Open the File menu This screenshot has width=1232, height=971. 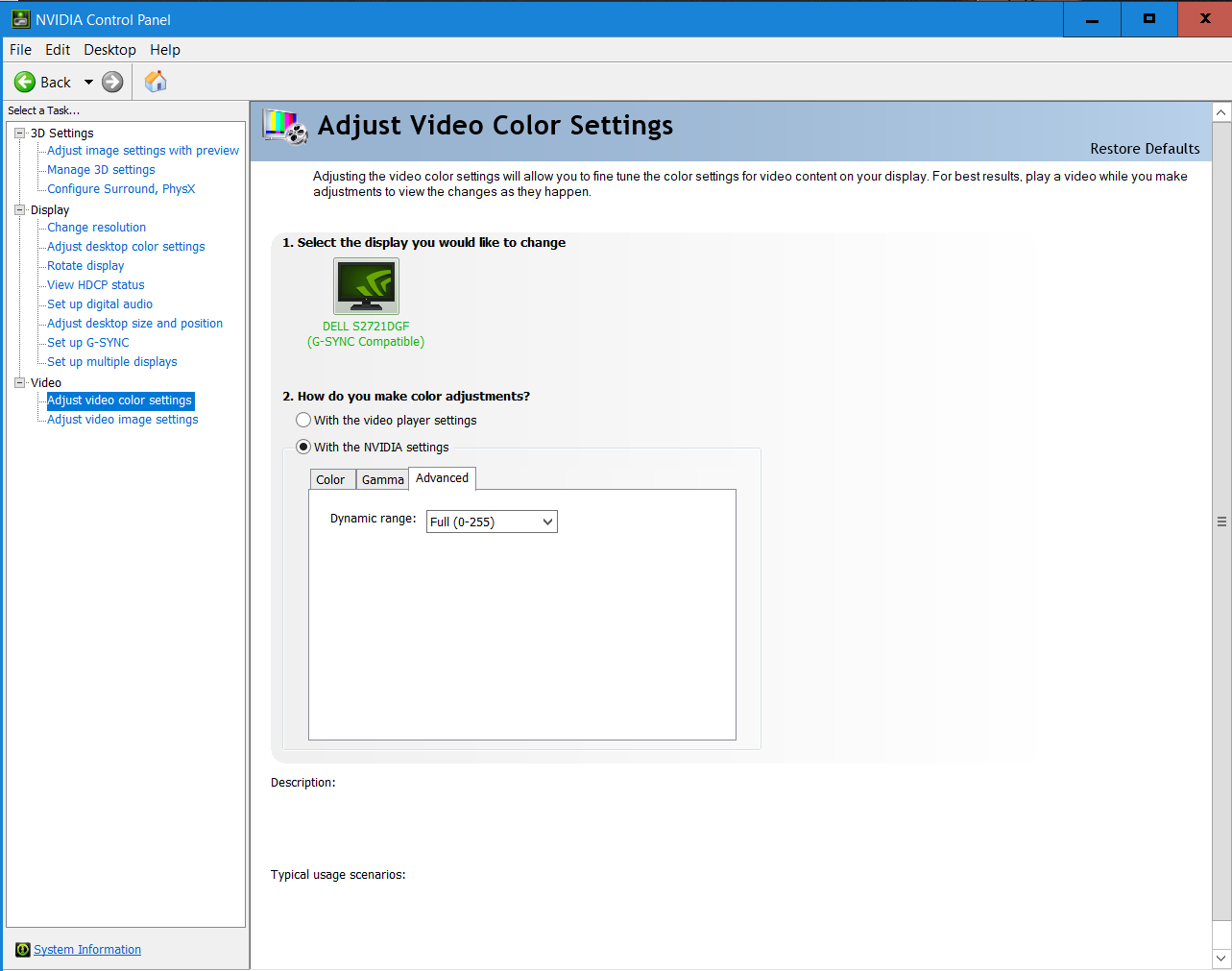point(20,50)
